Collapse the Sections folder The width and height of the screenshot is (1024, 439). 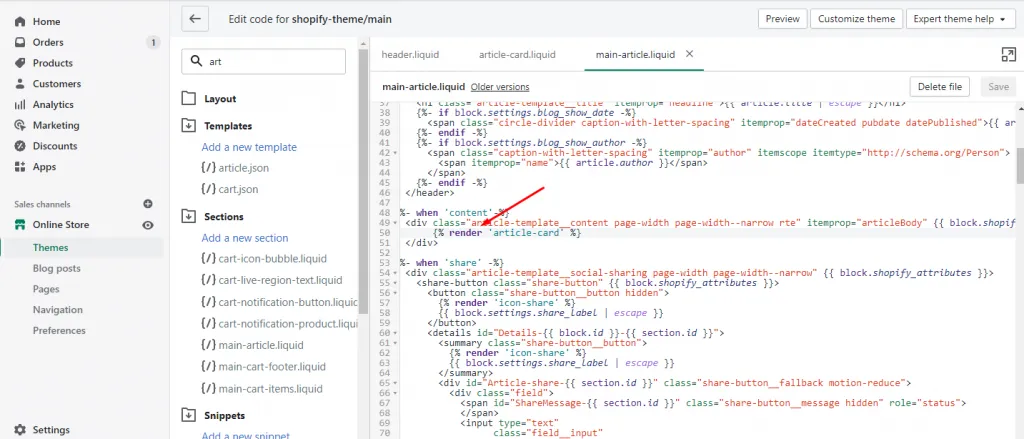(189, 216)
